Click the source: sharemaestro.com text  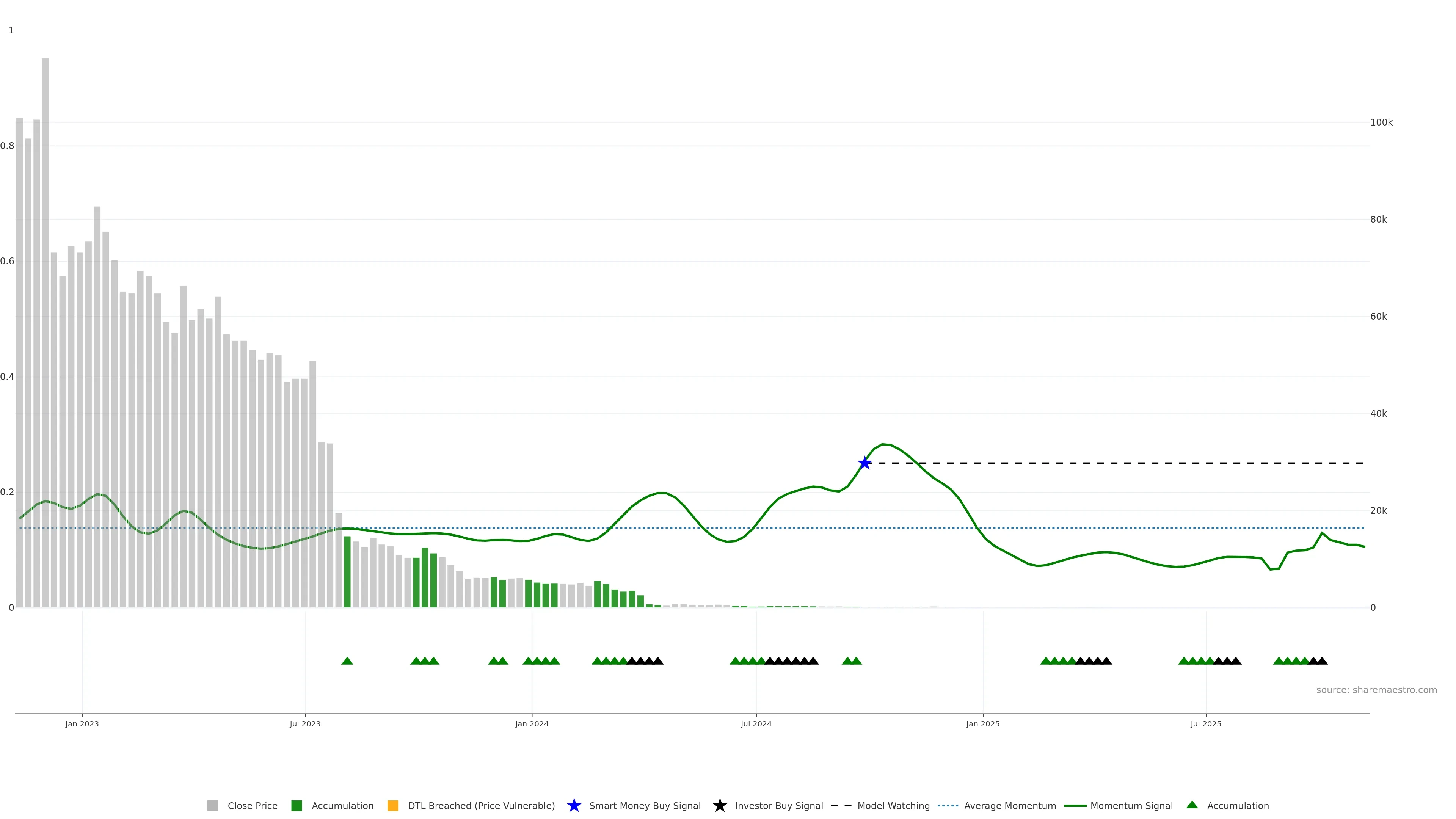pos(1376,690)
